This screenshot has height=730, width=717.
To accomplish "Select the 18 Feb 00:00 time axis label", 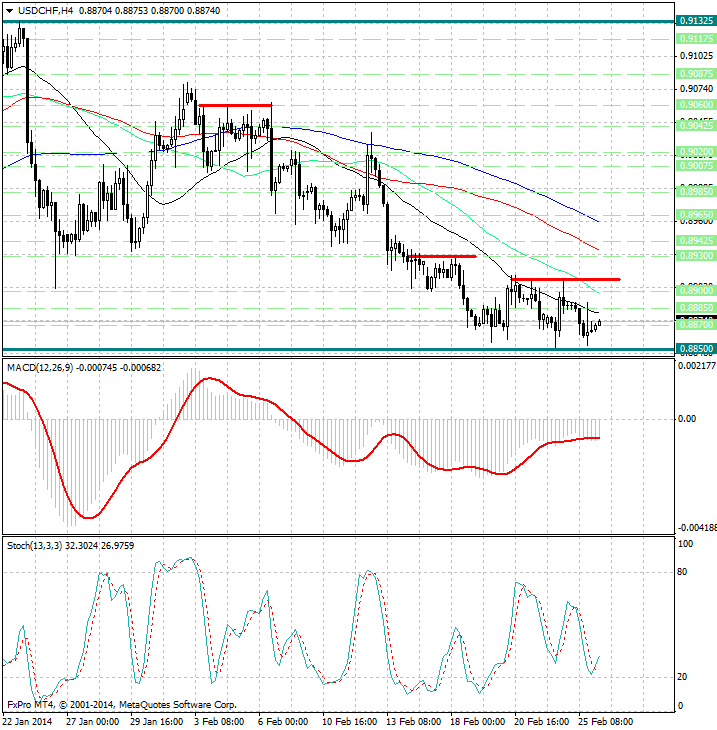I will click(x=477, y=722).
